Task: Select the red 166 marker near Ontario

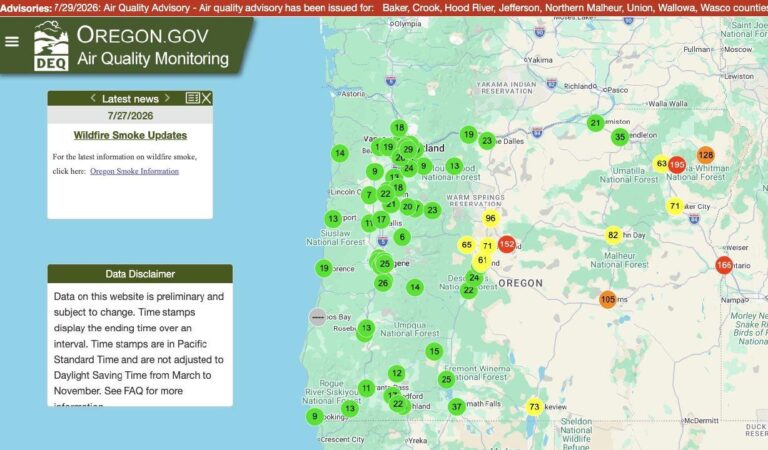Action: click(x=724, y=265)
